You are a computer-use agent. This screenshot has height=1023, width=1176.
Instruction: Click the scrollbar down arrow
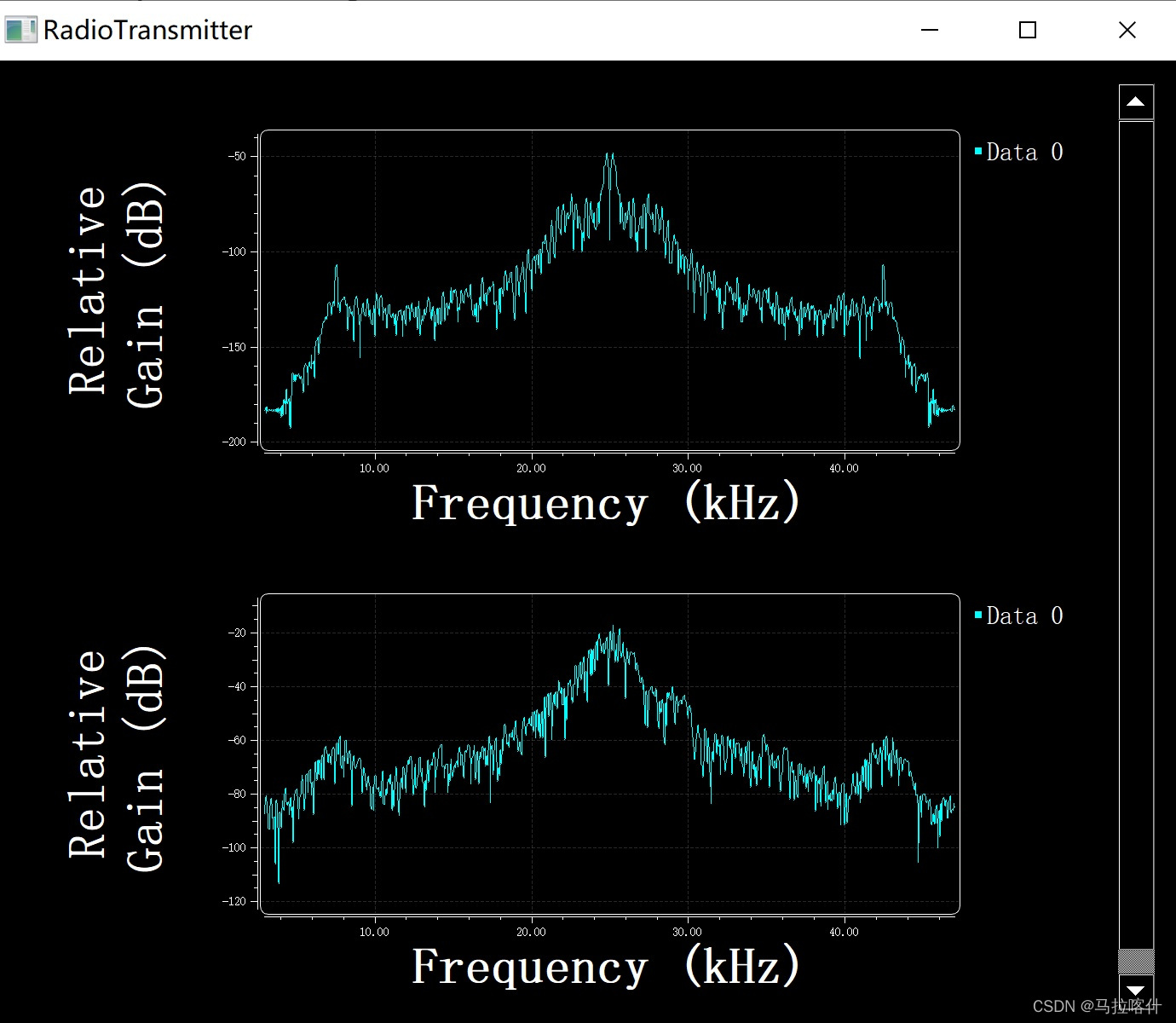(1134, 990)
